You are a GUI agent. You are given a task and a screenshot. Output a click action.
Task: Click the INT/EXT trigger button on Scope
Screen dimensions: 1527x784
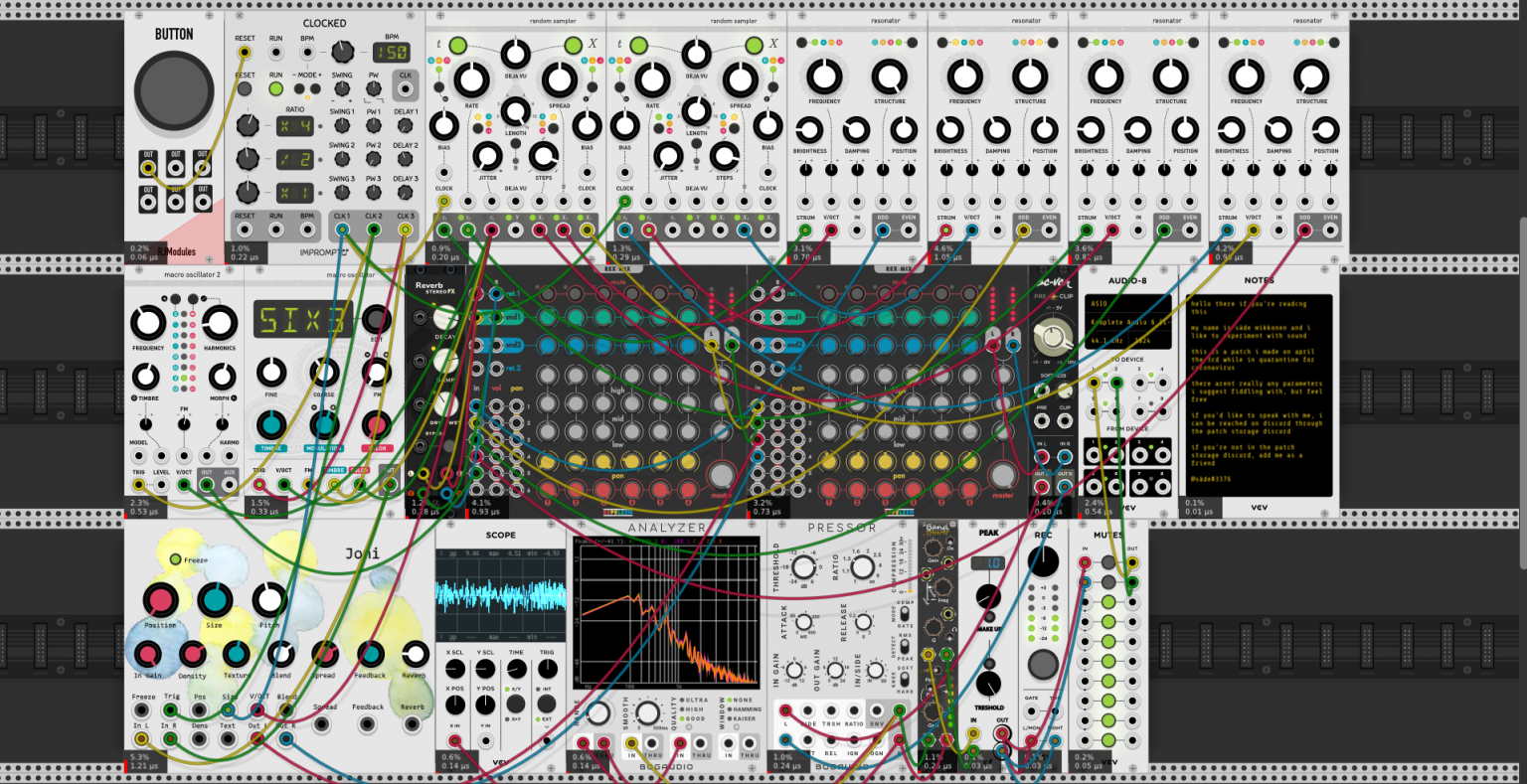[x=547, y=704]
